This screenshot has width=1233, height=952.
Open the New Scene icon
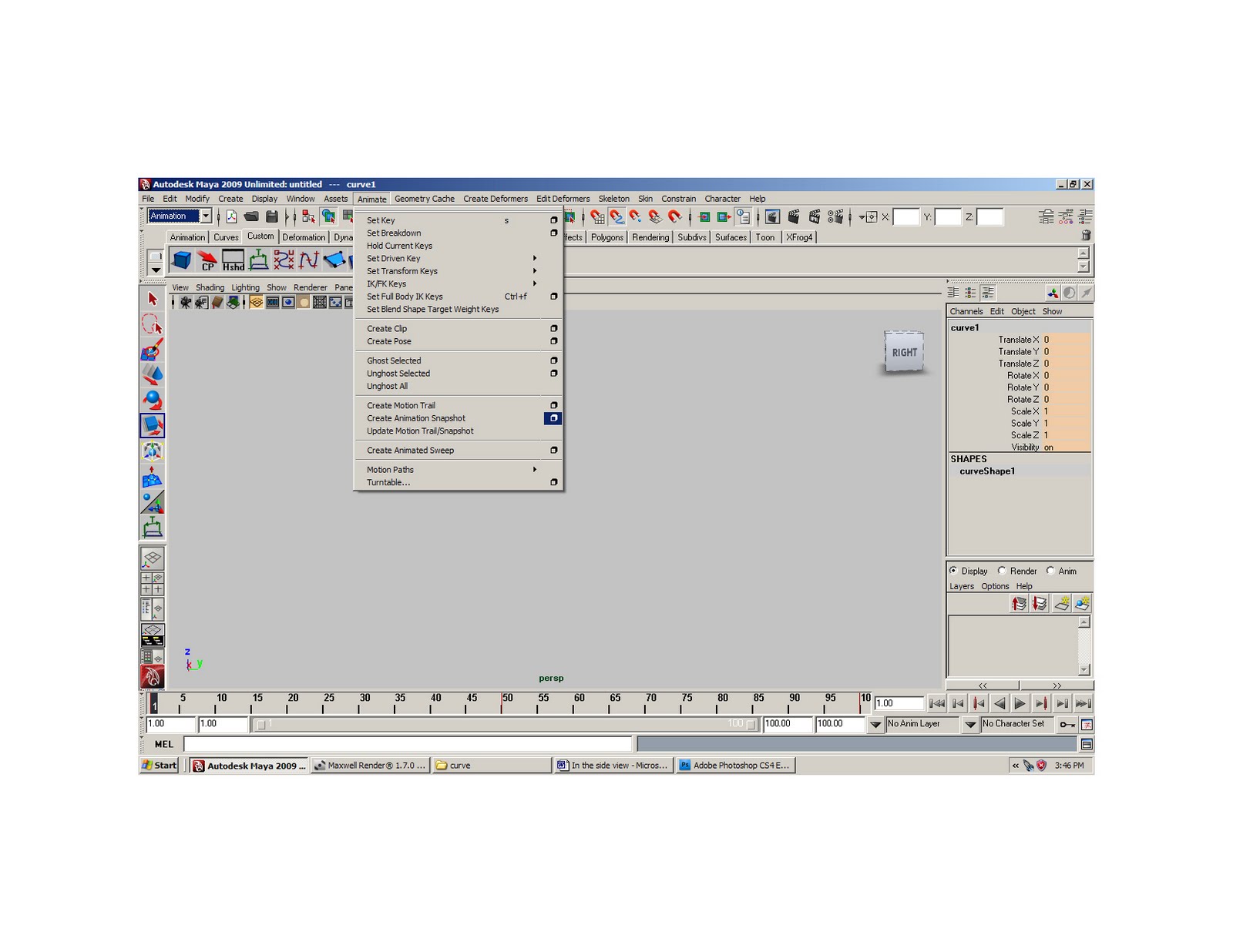(x=231, y=217)
